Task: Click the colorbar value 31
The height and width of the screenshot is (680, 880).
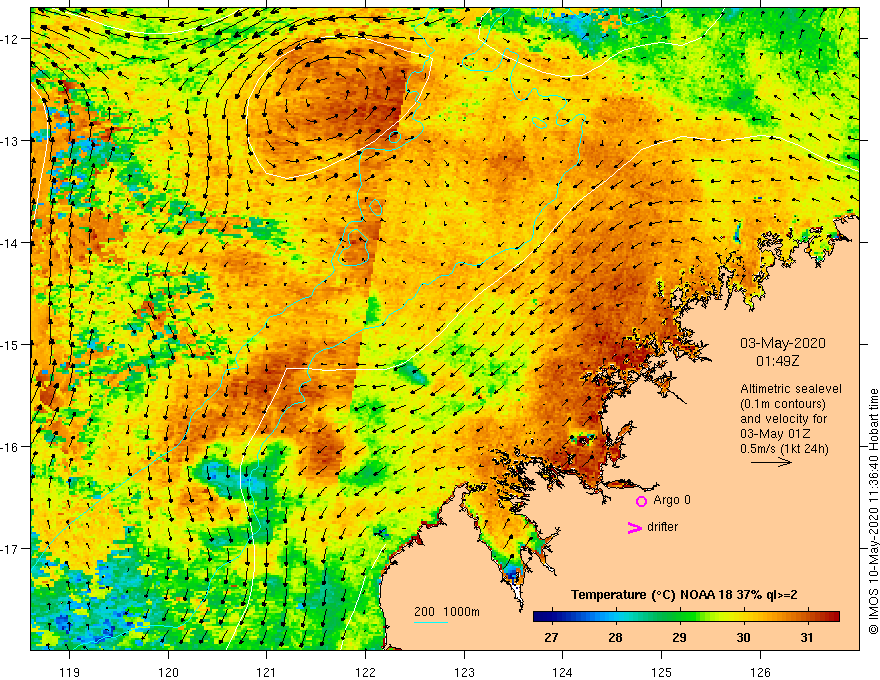Action: [x=806, y=637]
